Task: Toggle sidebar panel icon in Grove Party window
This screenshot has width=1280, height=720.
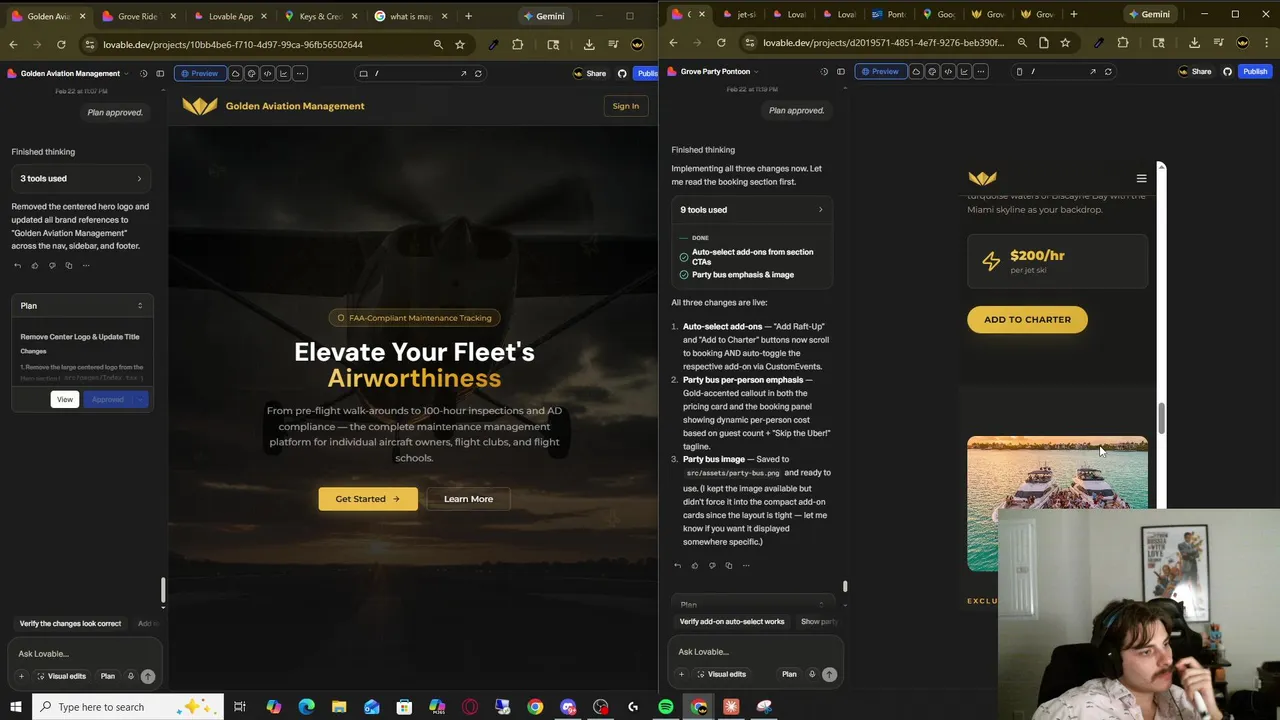Action: click(841, 71)
